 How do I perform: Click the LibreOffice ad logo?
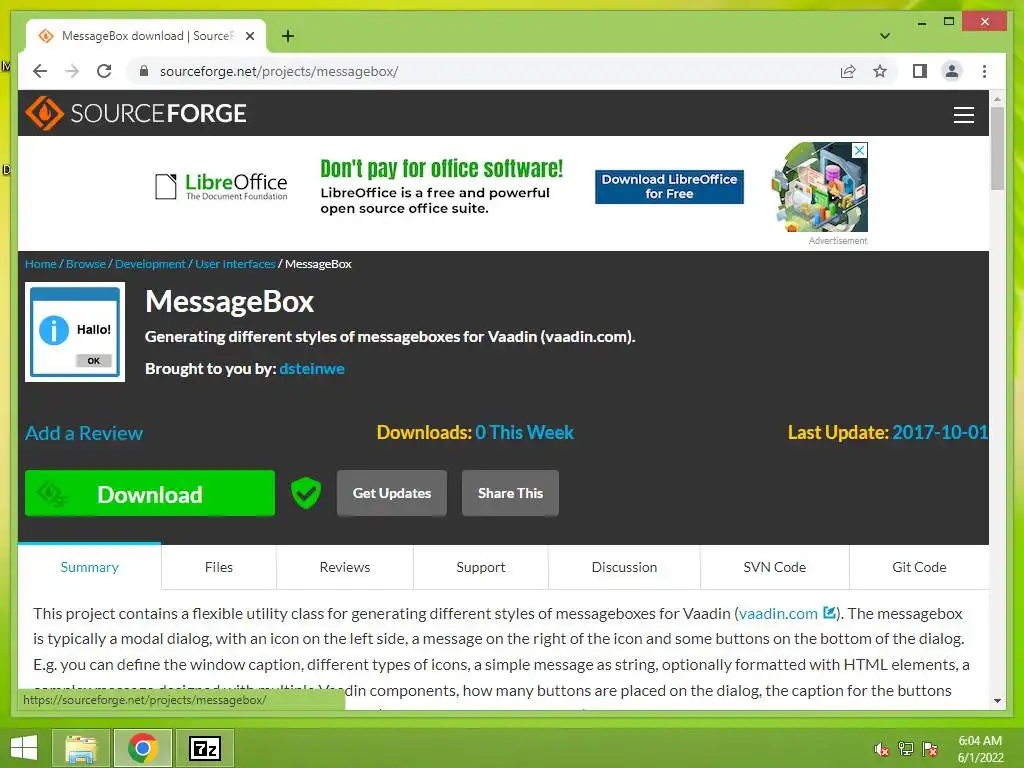click(221, 186)
